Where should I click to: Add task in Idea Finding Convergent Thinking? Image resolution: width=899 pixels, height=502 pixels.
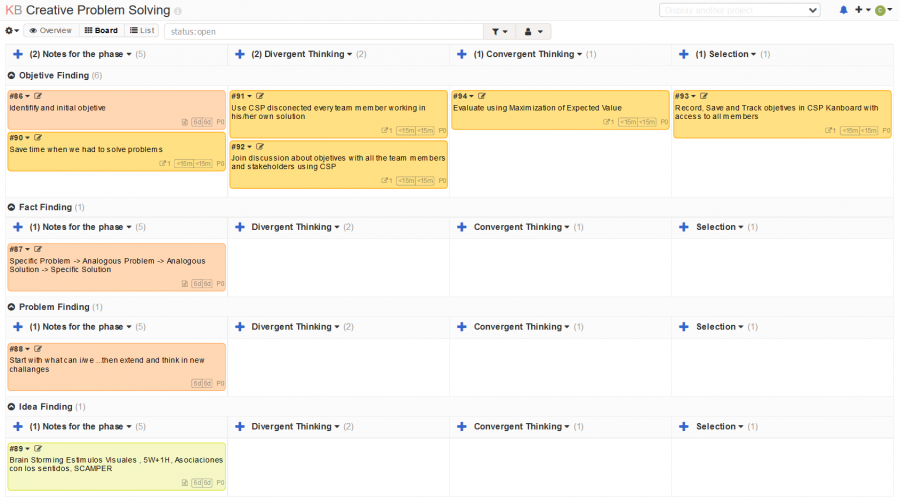point(461,426)
